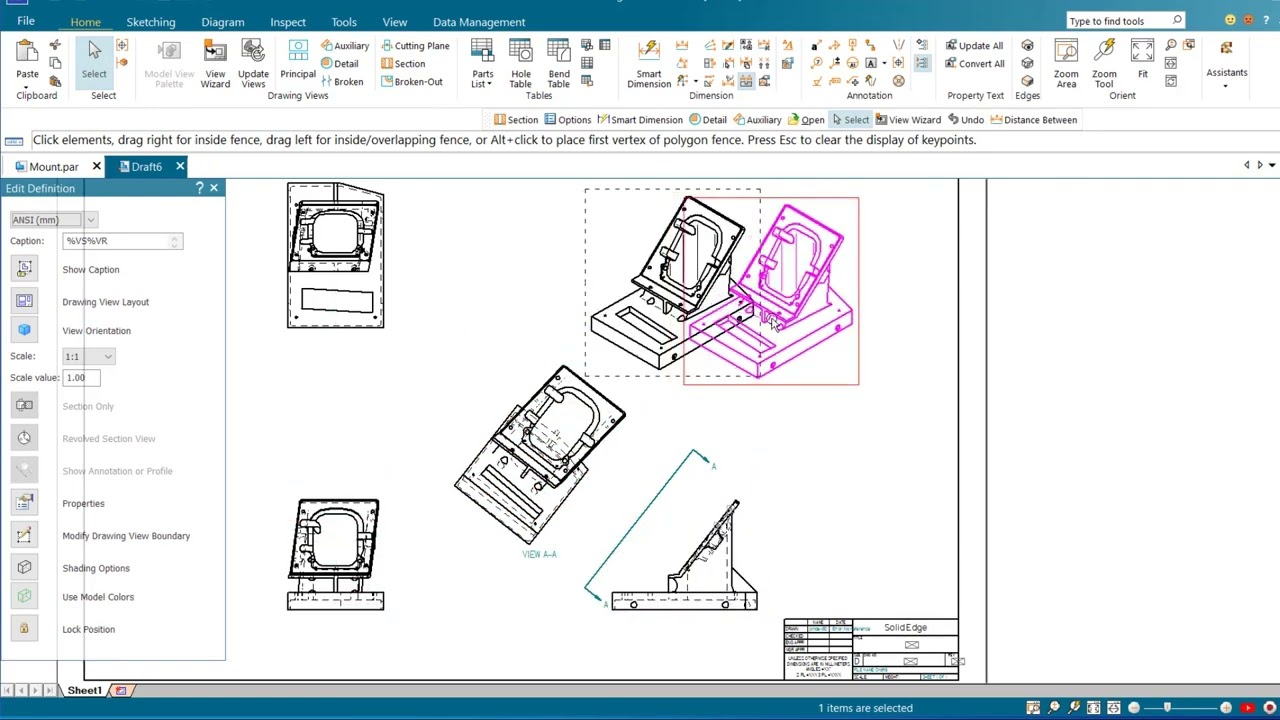
Task: Choose the Broken-Out section tool
Action: pyautogui.click(x=412, y=82)
